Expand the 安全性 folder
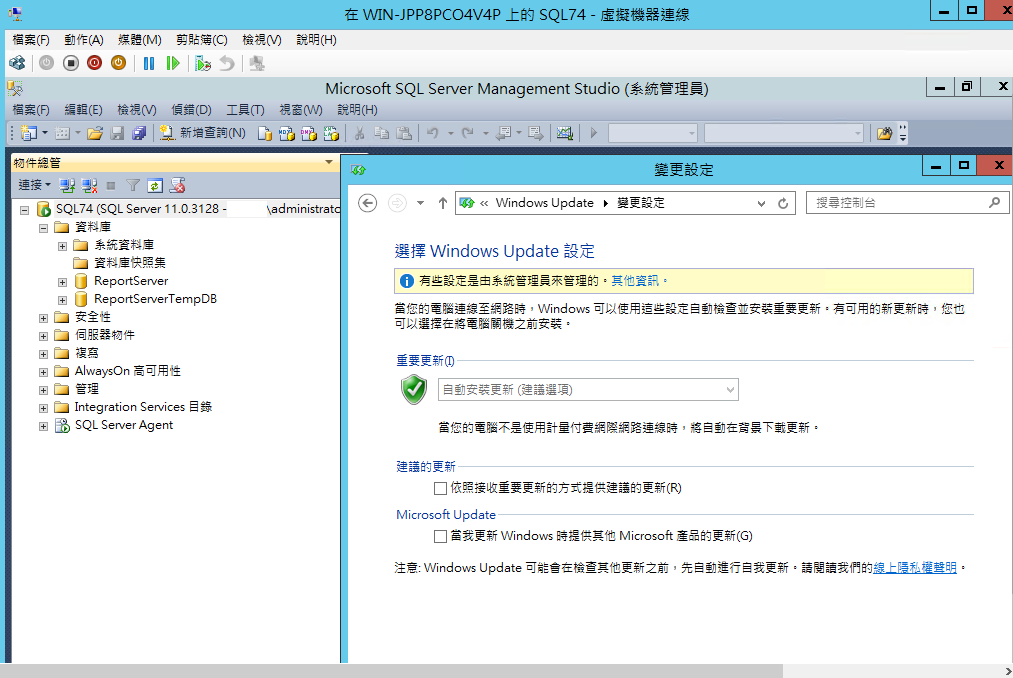 coord(43,319)
